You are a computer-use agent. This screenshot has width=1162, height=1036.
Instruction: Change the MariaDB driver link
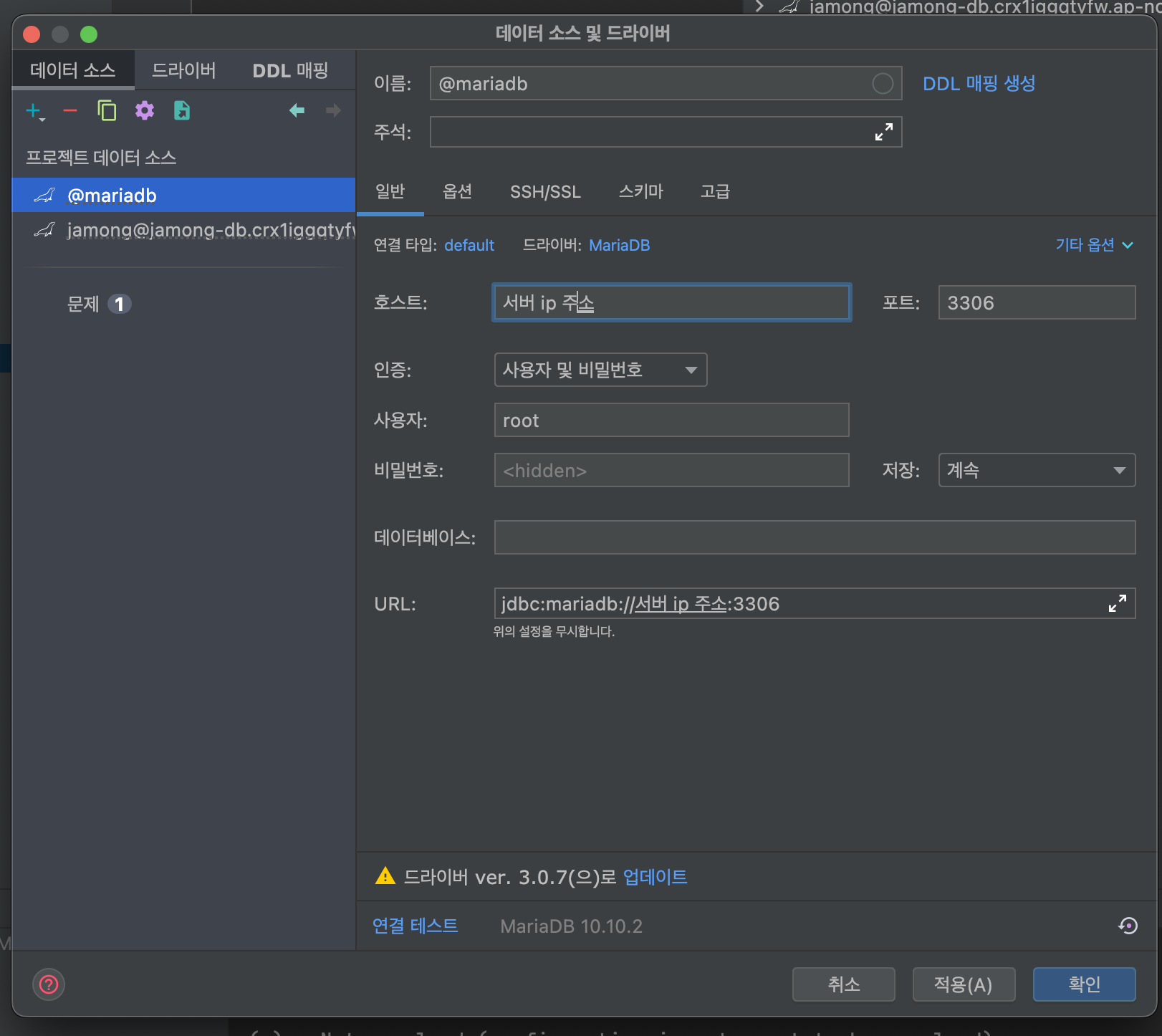click(619, 245)
